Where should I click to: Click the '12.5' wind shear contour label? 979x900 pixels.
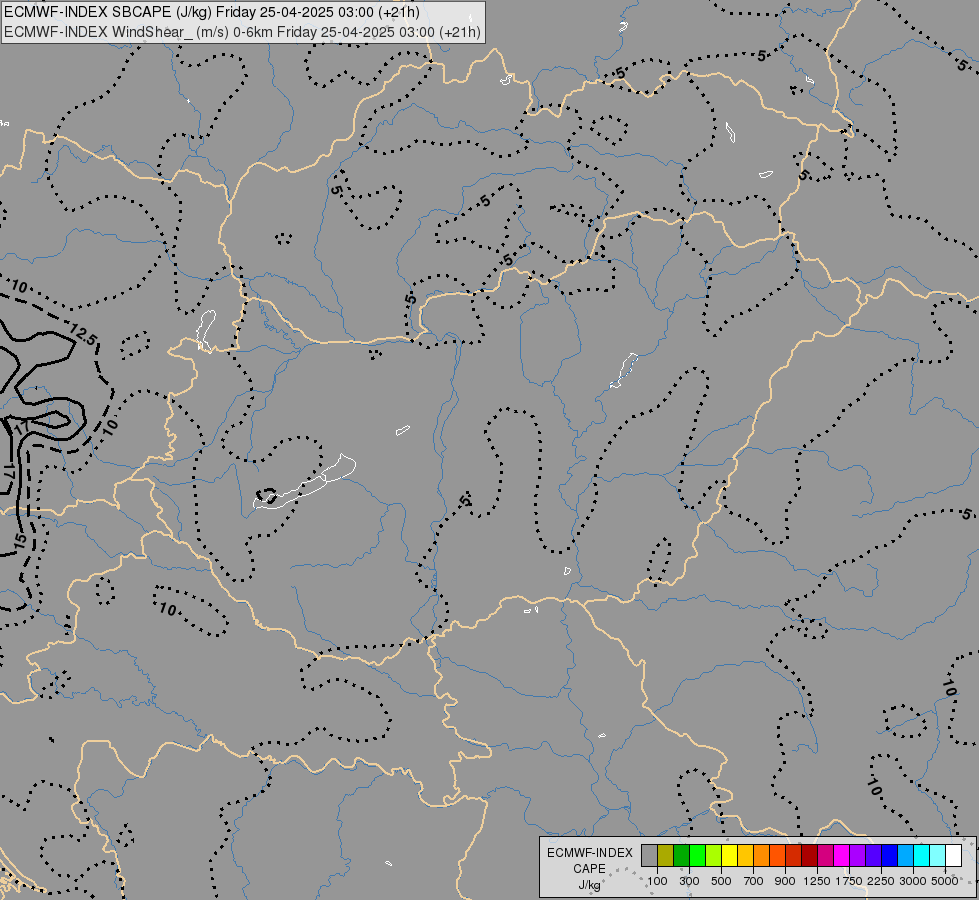(84, 335)
